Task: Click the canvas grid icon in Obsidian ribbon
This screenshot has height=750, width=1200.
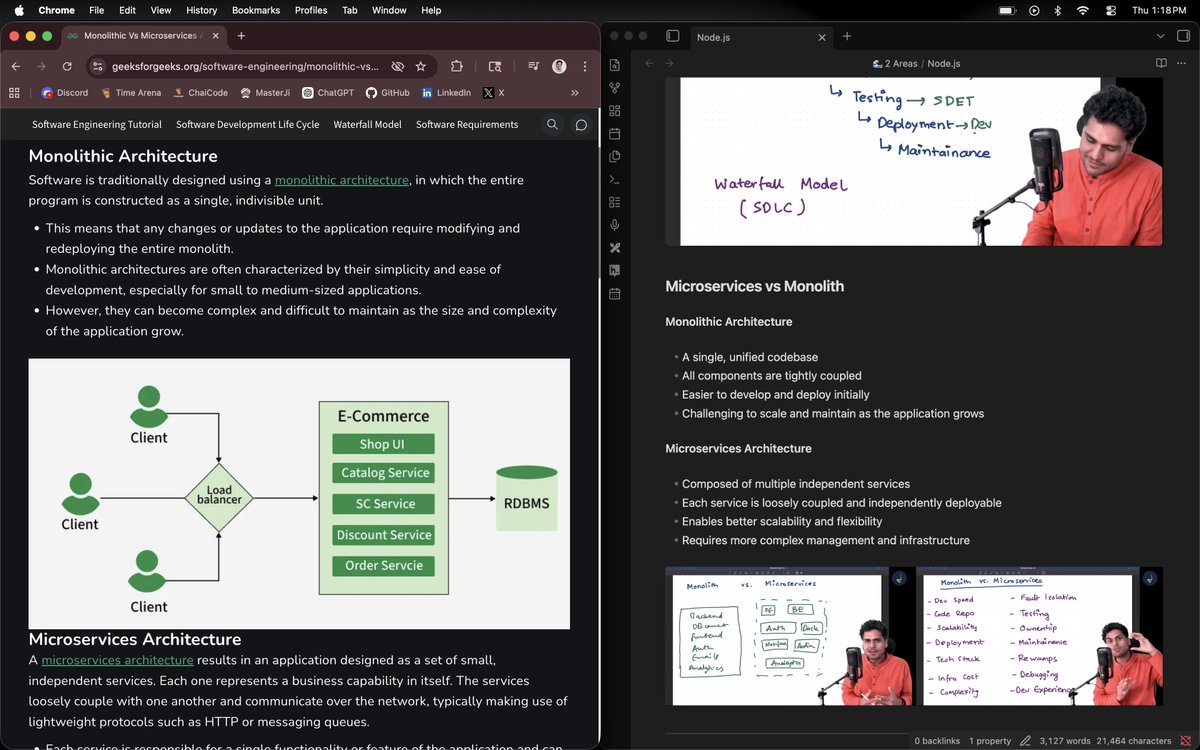Action: (x=615, y=111)
